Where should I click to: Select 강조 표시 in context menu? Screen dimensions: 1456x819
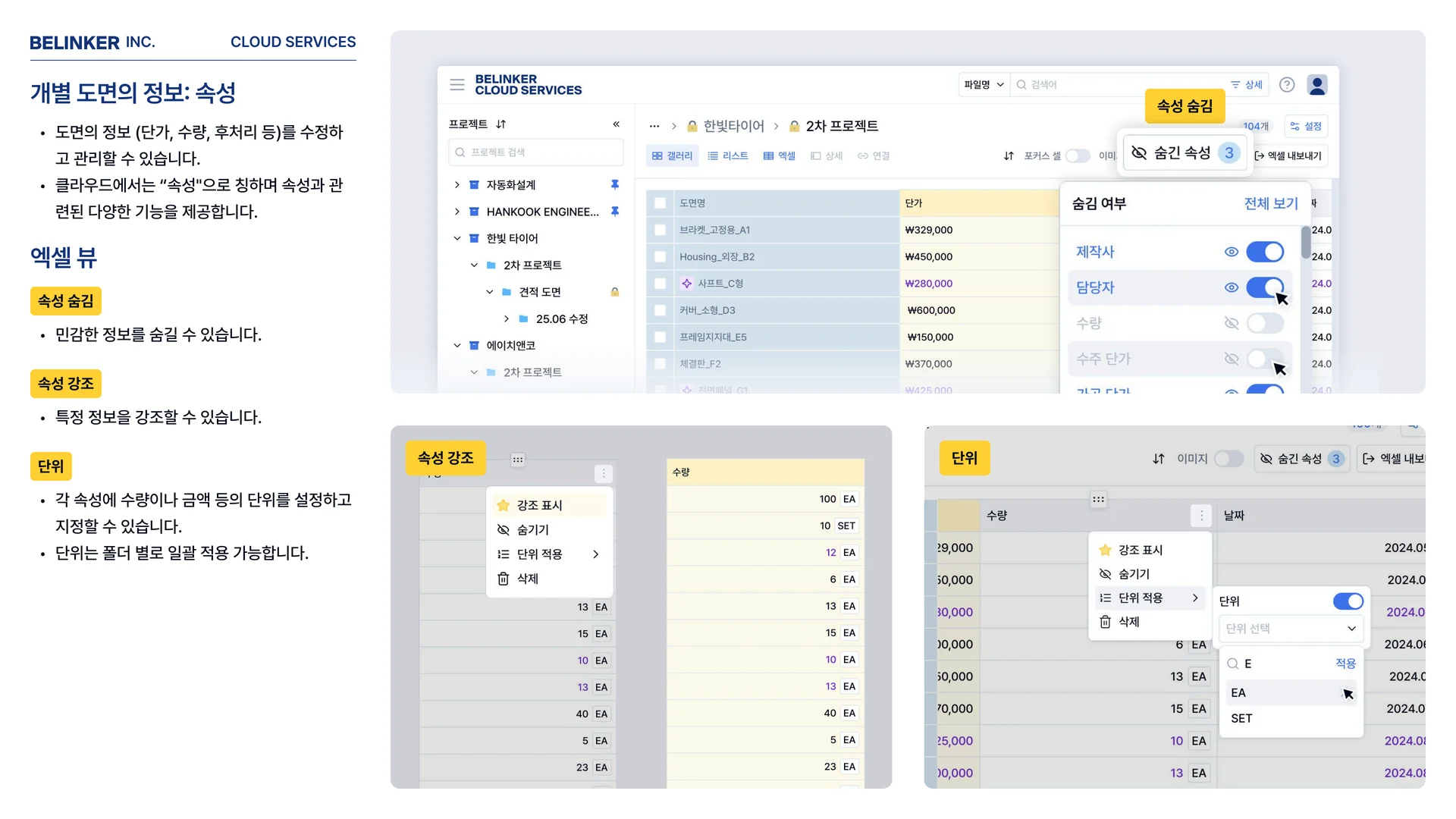(539, 506)
